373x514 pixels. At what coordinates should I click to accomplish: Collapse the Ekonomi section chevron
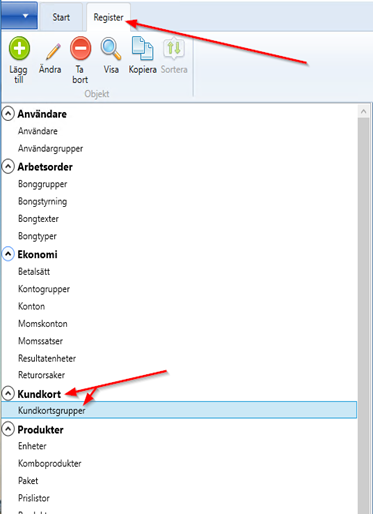tap(8, 254)
